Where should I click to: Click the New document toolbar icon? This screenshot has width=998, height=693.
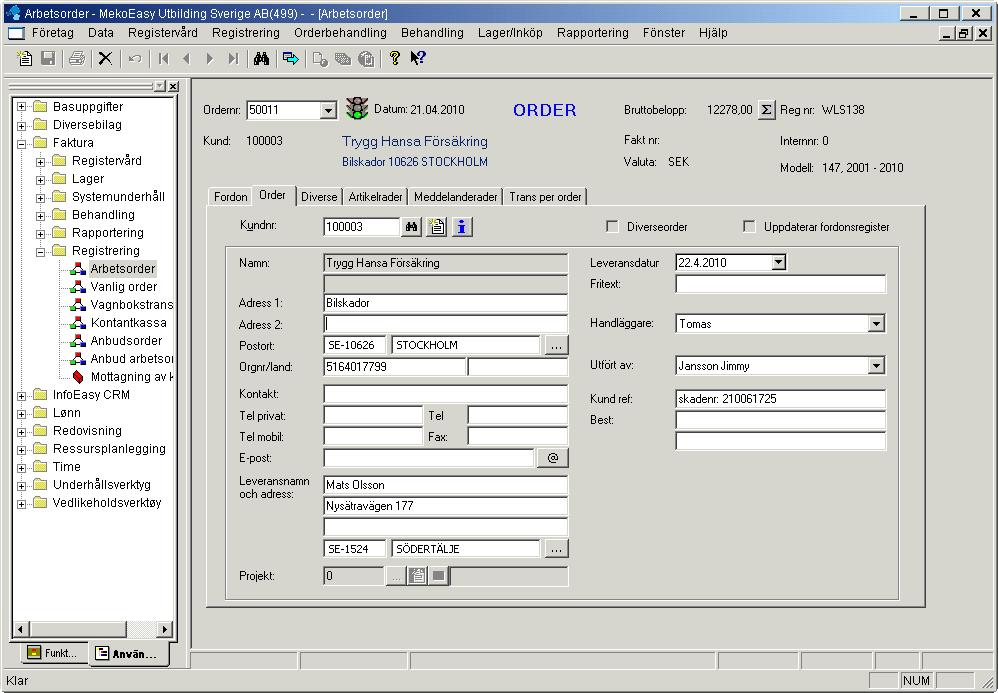(25, 59)
